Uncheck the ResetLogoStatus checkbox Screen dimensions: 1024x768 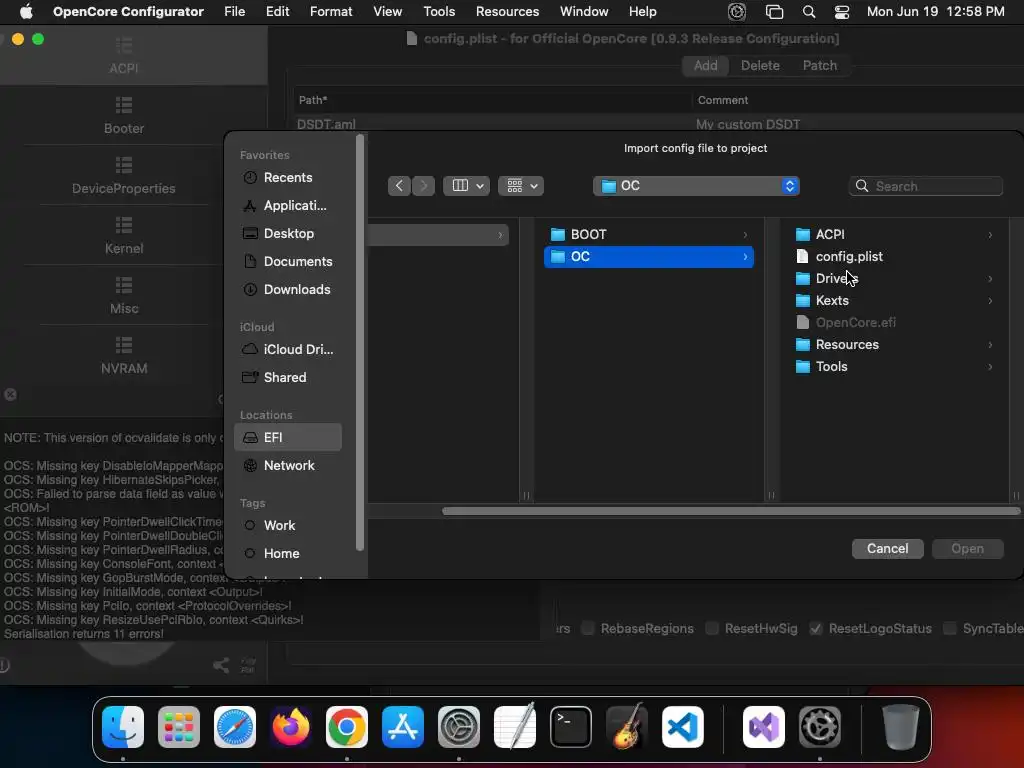[816, 628]
